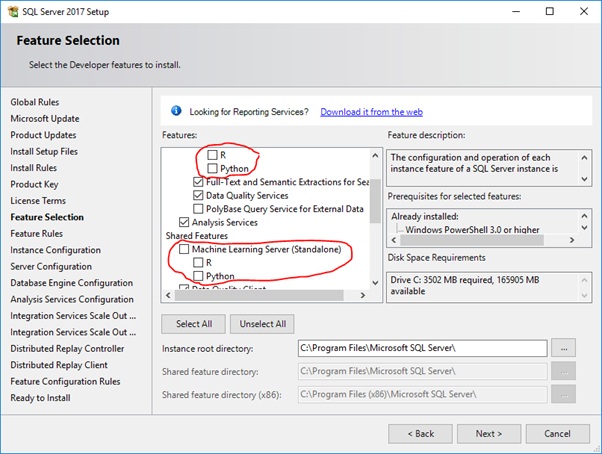Select the Install Rules step
Image resolution: width=602 pixels, height=454 pixels.
pyautogui.click(x=33, y=168)
